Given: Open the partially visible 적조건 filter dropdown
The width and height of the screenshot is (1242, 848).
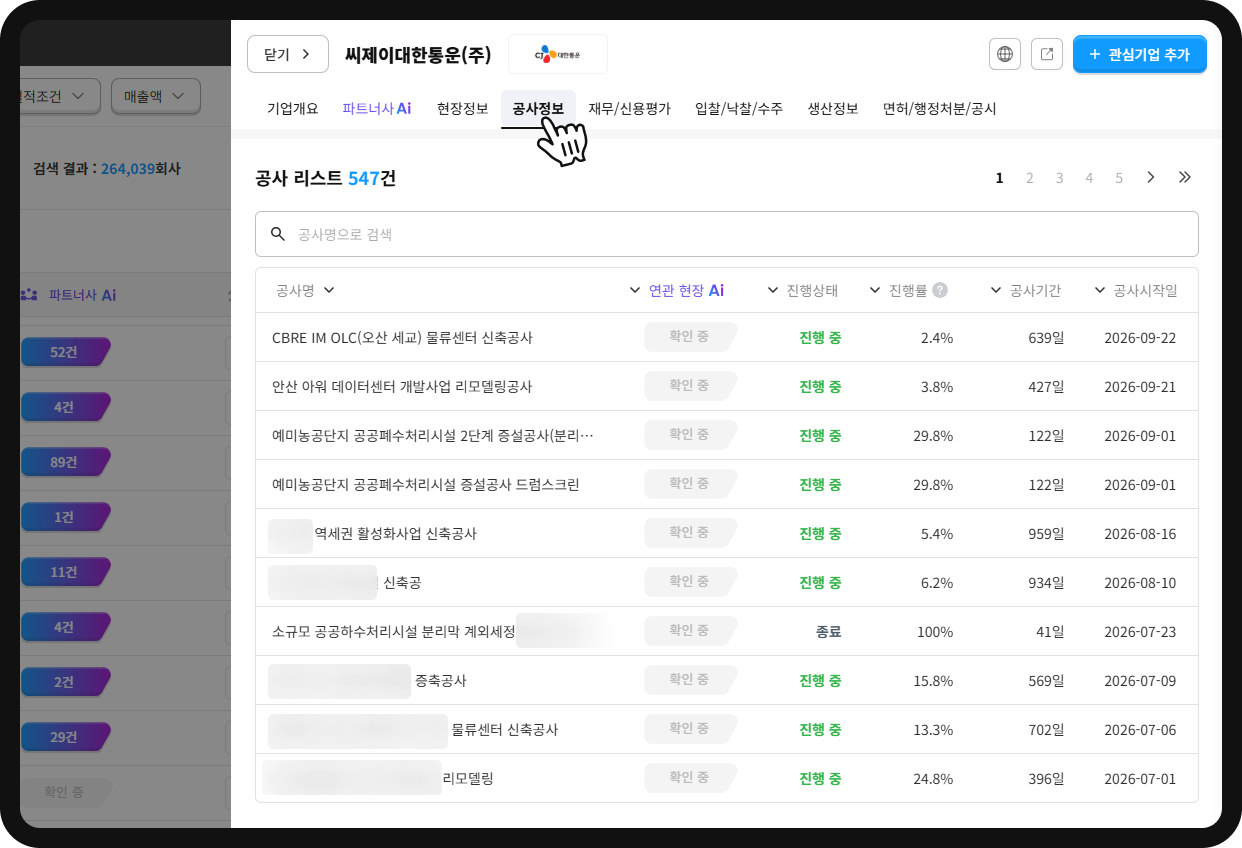Looking at the screenshot, I should pyautogui.click(x=60, y=96).
